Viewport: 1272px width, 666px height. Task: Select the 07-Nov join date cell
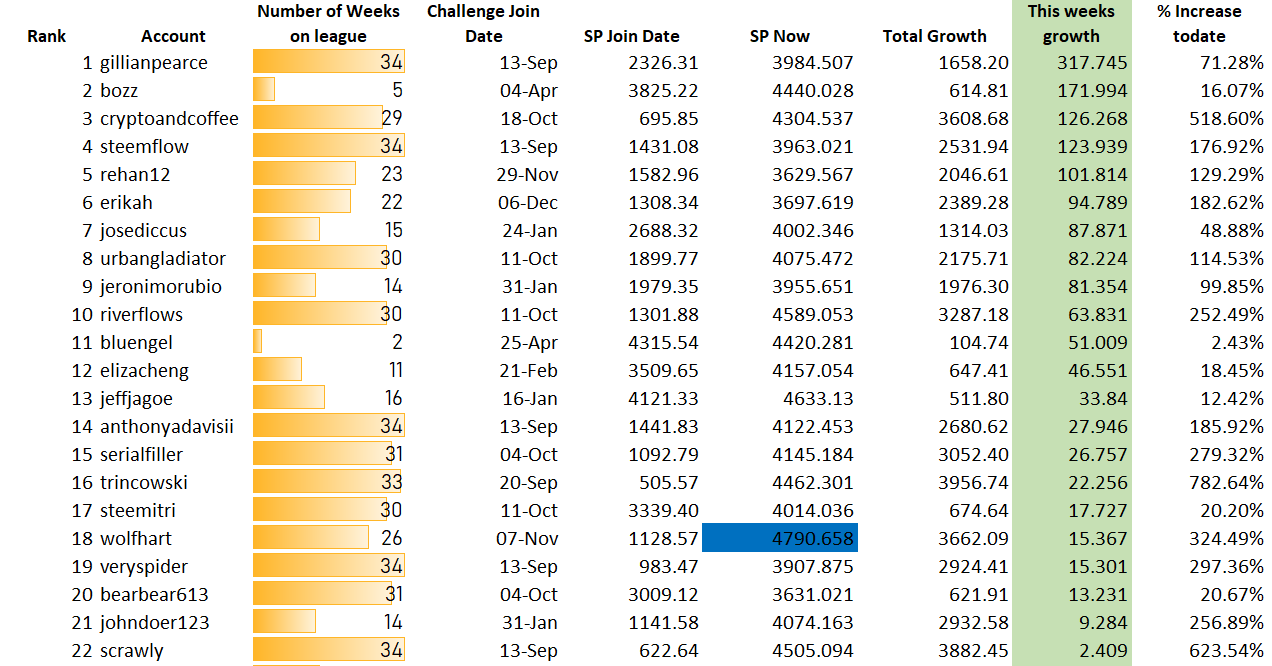point(527,538)
